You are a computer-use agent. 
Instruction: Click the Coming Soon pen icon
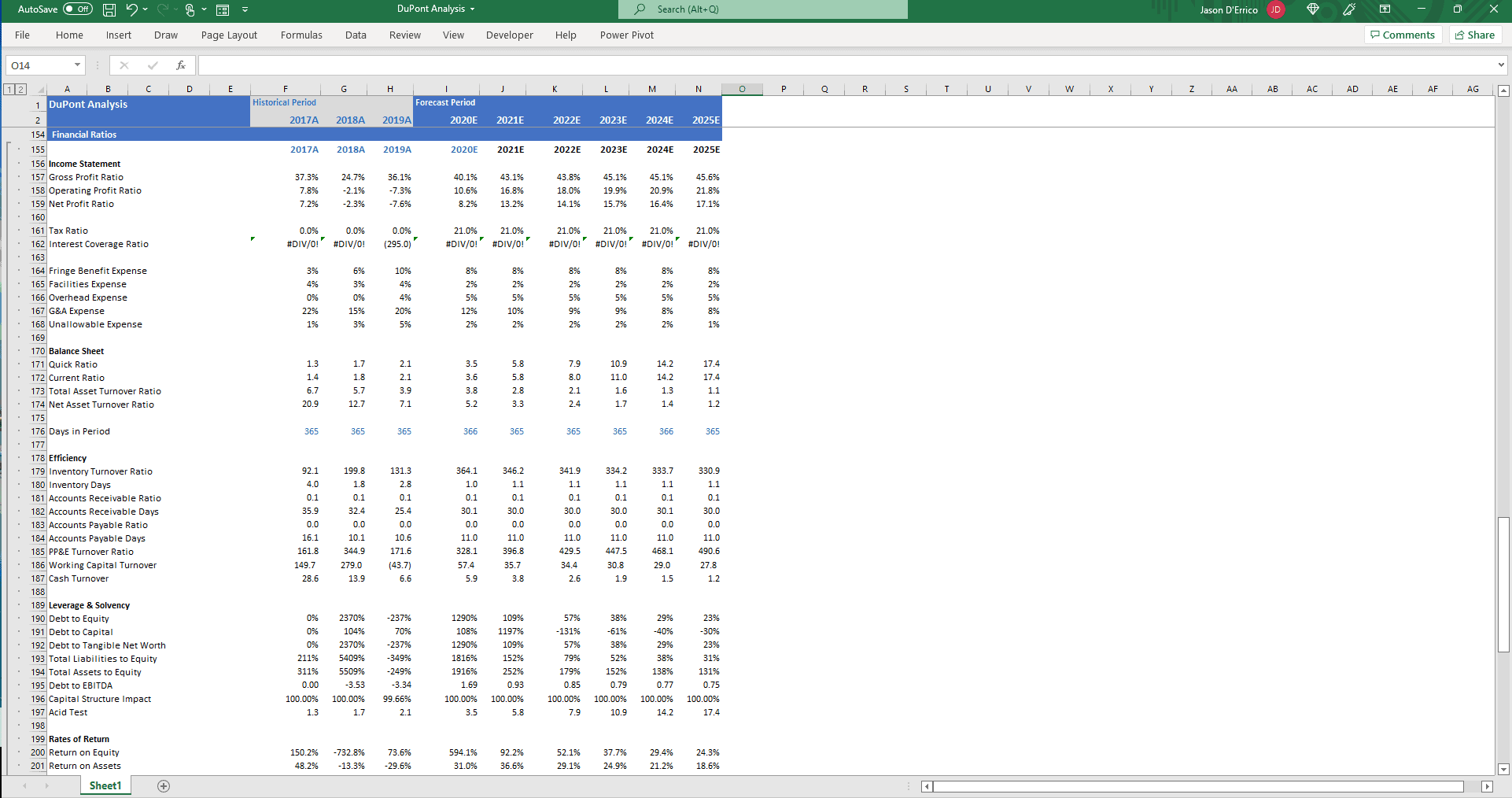1349,9
